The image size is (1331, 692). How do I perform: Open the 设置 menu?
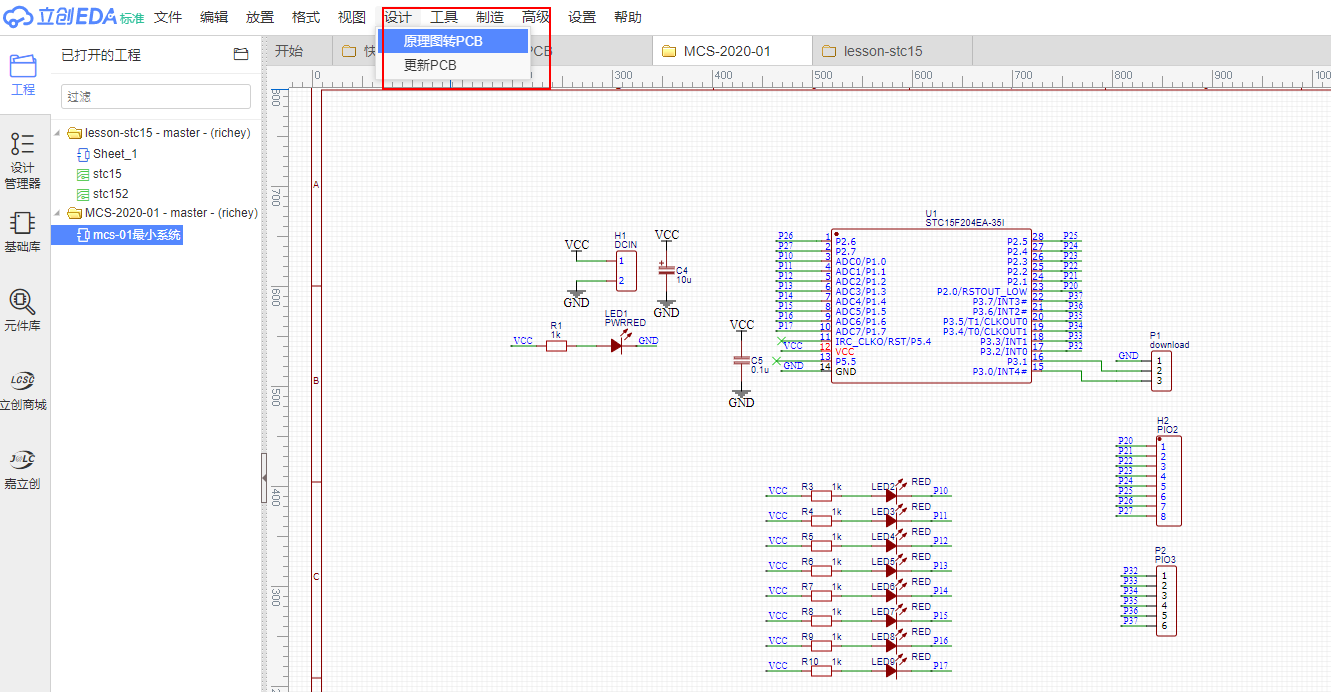point(582,17)
